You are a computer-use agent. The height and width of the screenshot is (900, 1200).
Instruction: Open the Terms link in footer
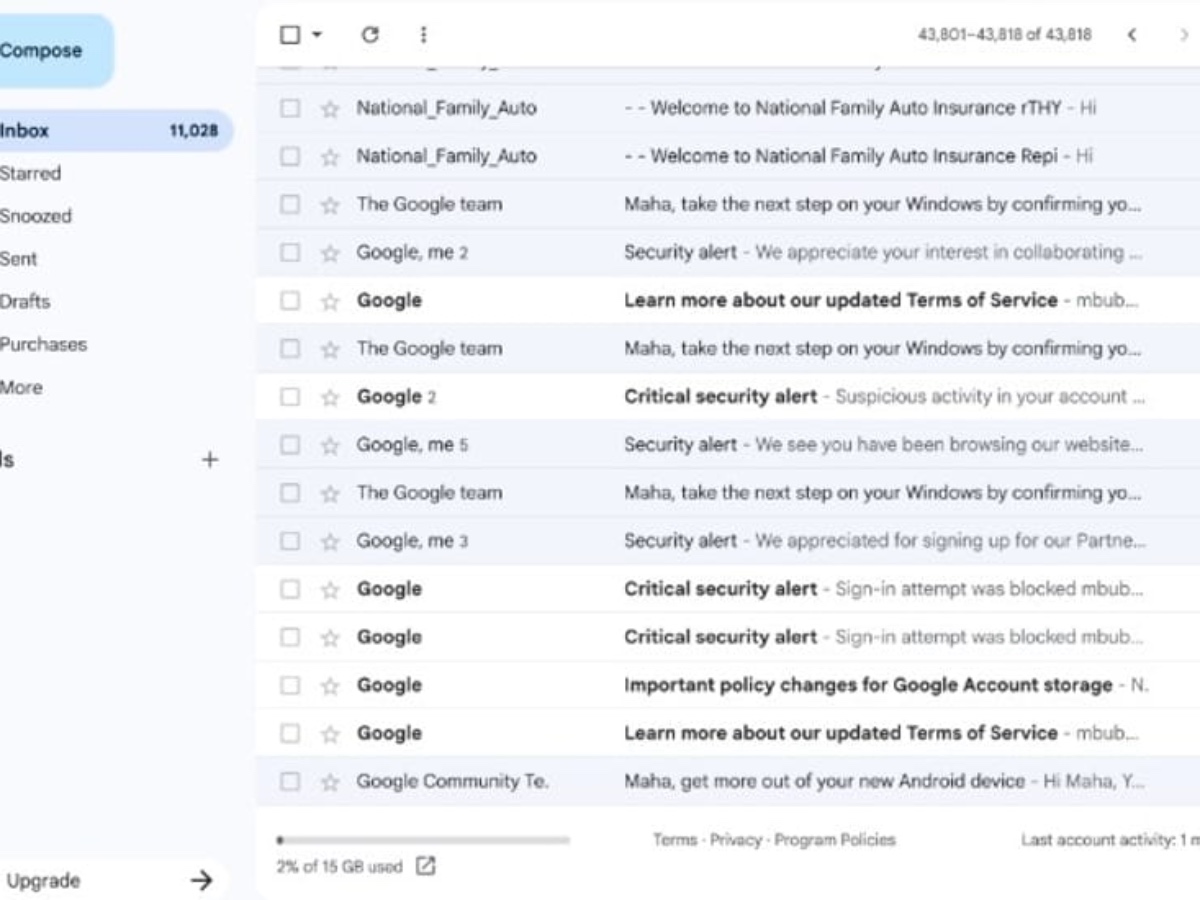click(x=675, y=840)
